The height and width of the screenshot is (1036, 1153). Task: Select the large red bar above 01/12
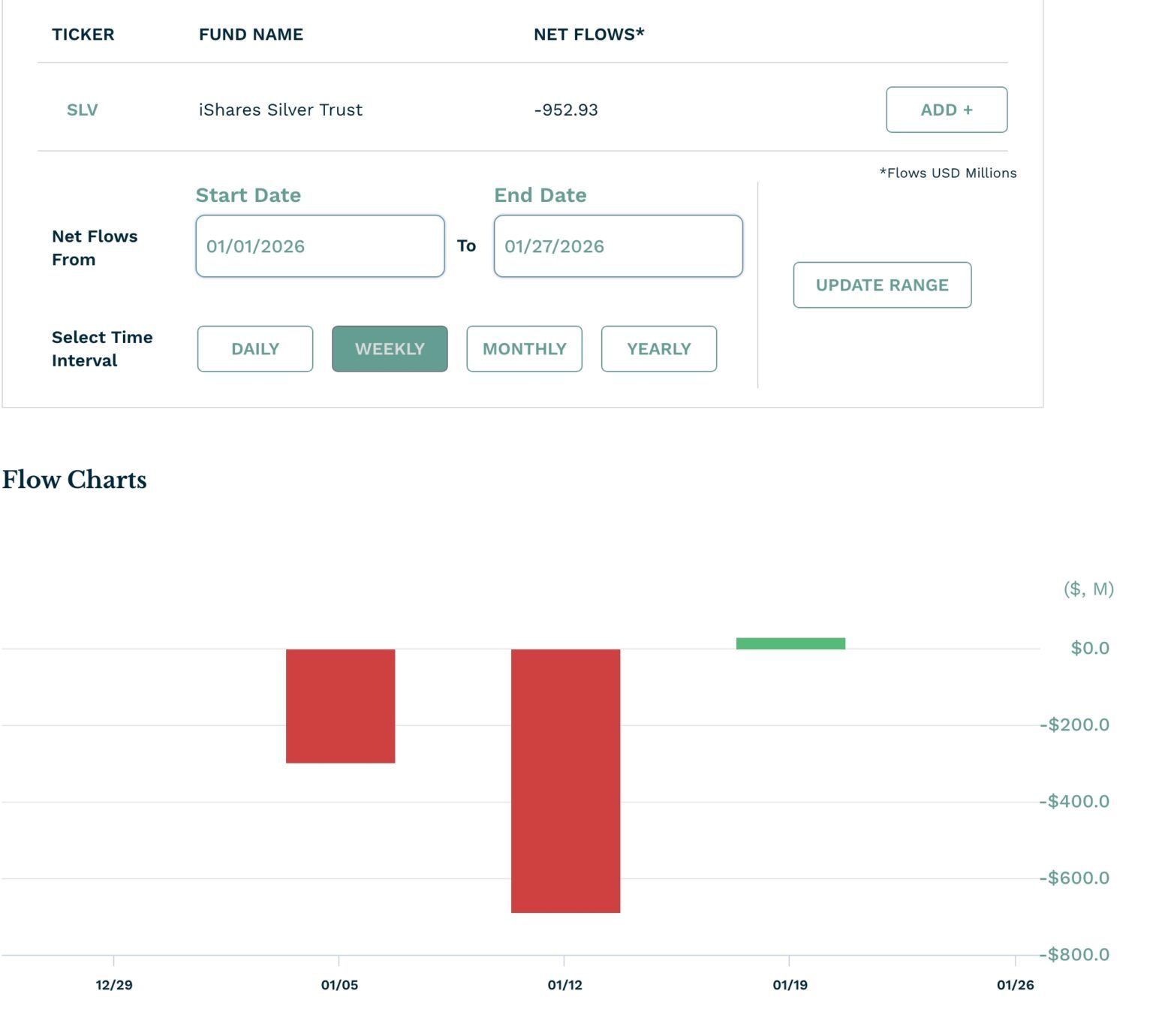coord(565,781)
